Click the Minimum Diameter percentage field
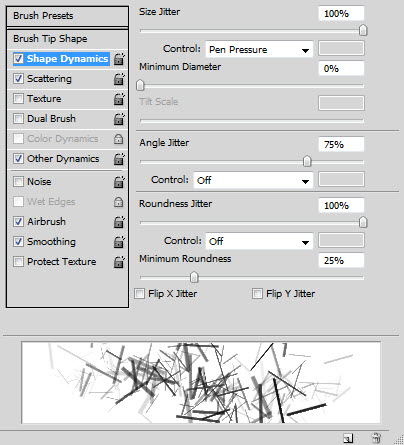Viewport: 404px width, 445px height. tap(341, 69)
